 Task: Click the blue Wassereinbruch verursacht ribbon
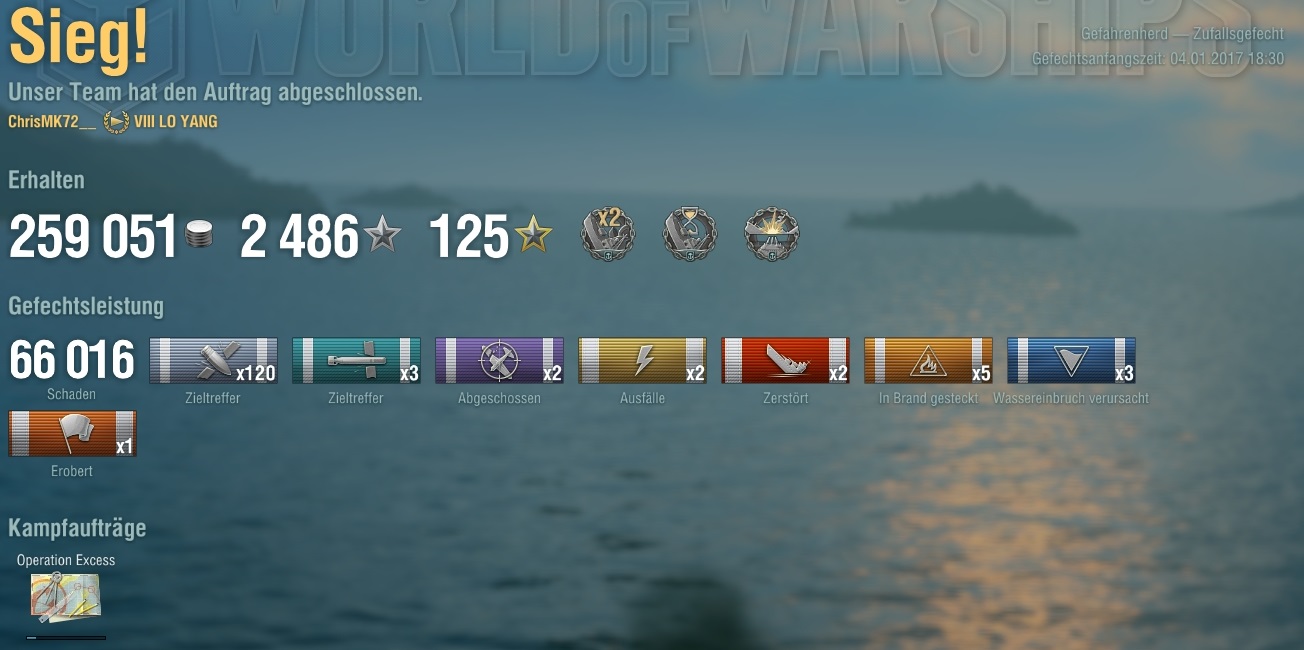(1071, 361)
